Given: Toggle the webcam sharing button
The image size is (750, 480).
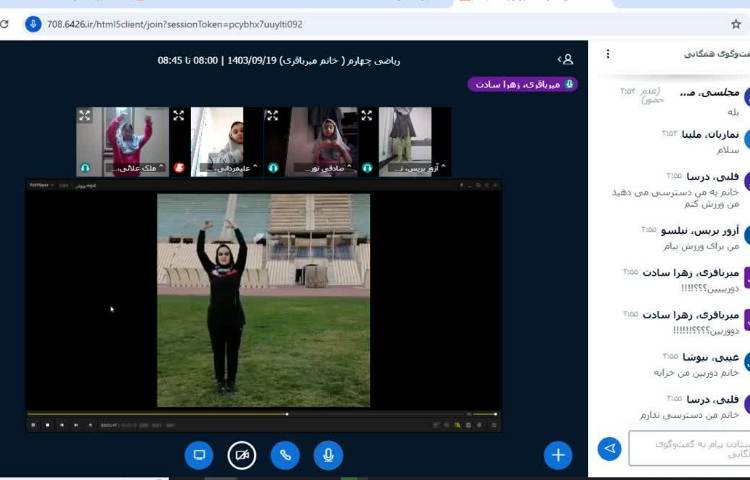Looking at the screenshot, I should 242,455.
